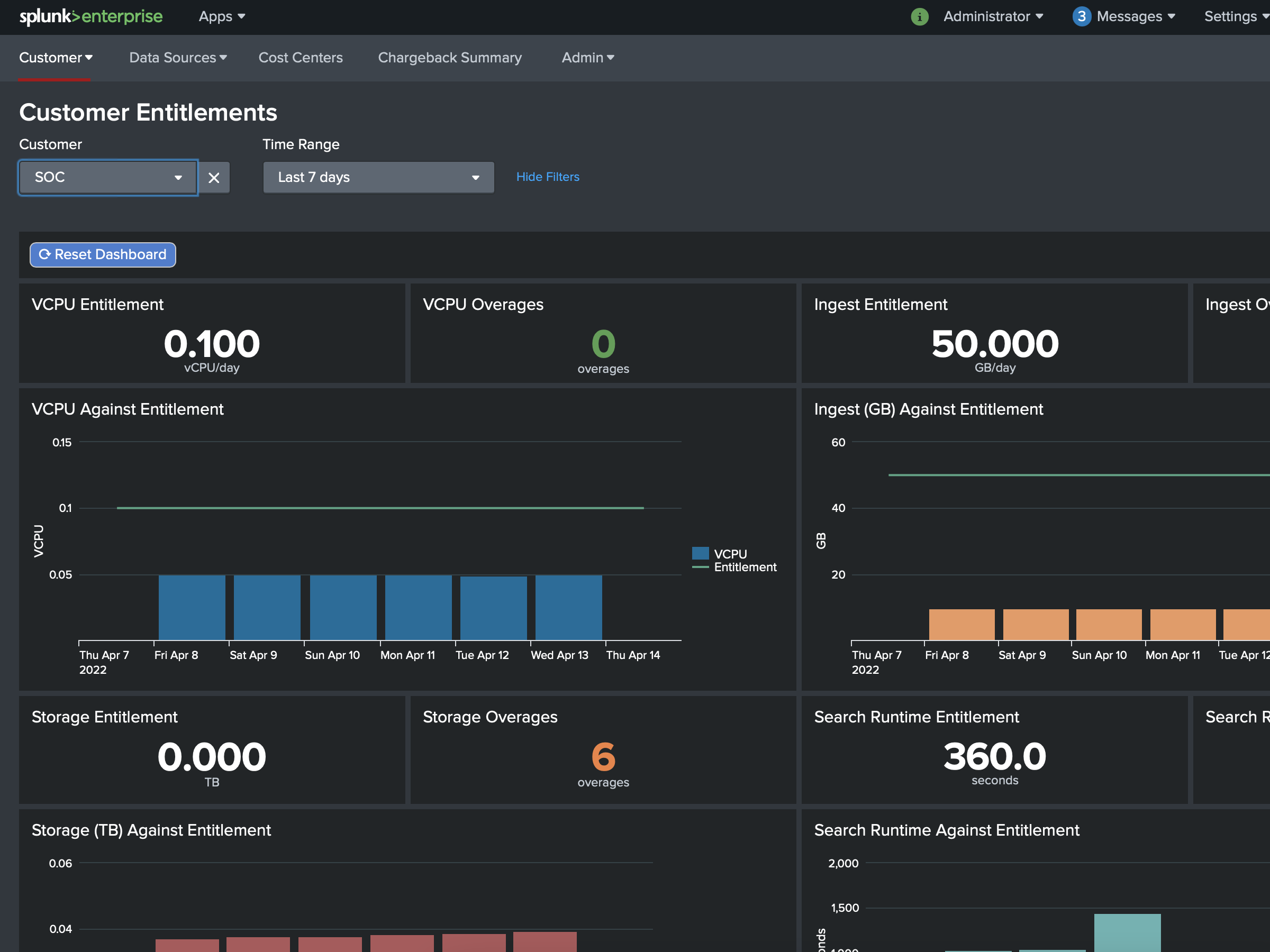Click the VCPU bar for Sat Apr 9

(267, 608)
